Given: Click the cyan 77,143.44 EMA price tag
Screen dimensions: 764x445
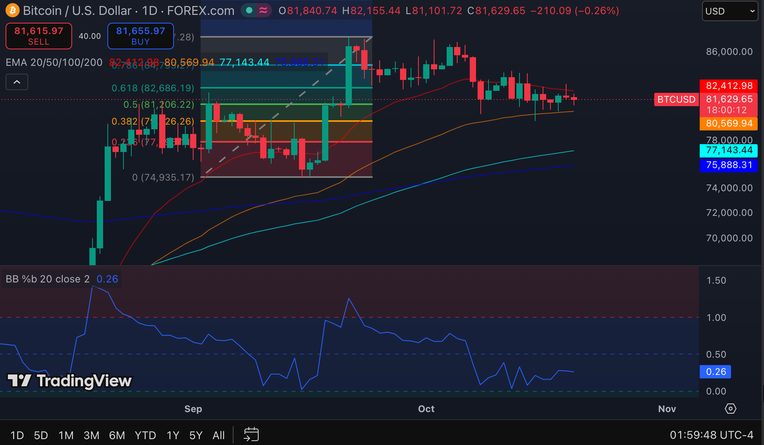Looking at the screenshot, I should [x=728, y=150].
